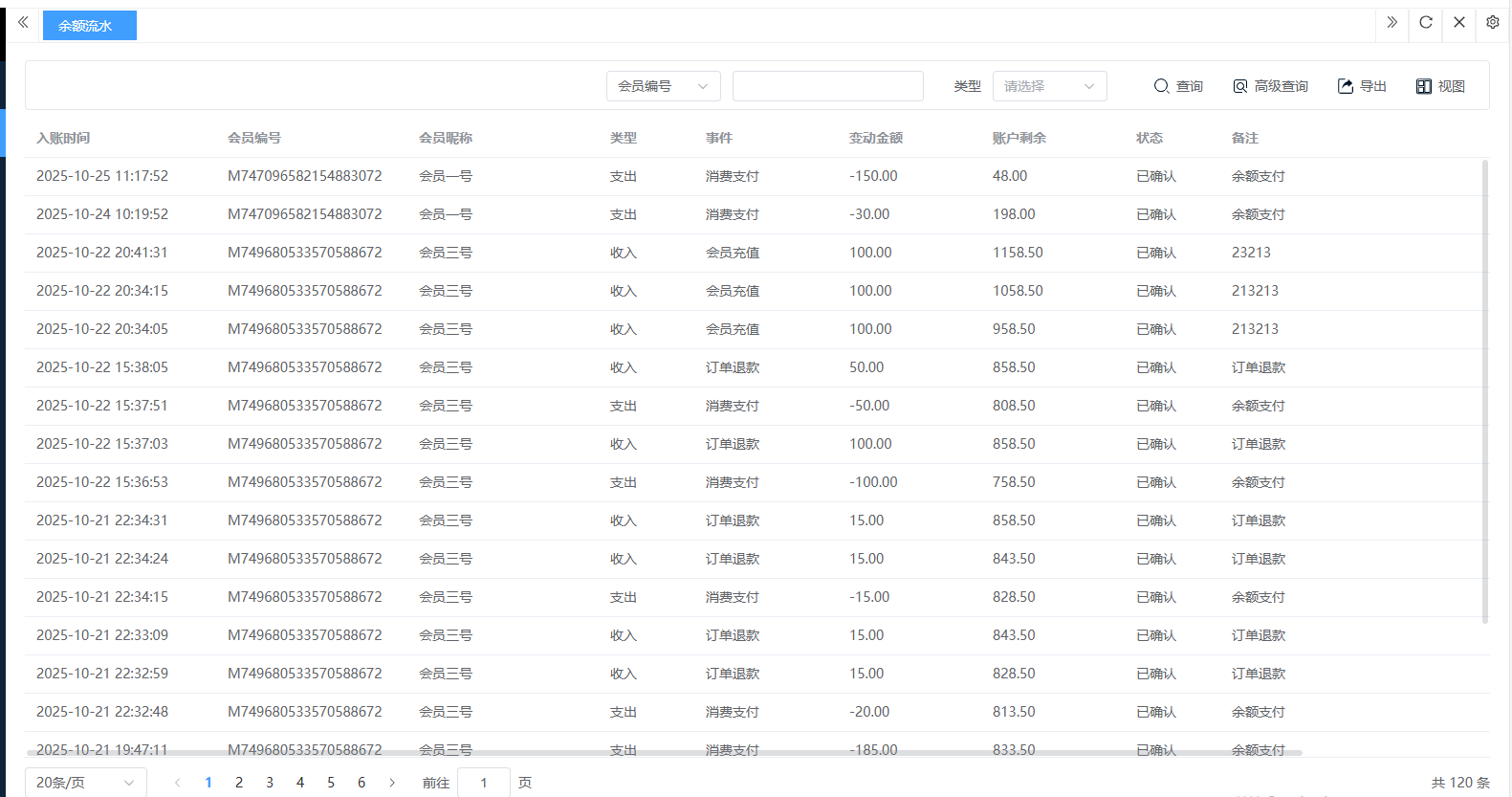
Task: Expand the 会员编号 field dropdown
Action: pyautogui.click(x=663, y=86)
